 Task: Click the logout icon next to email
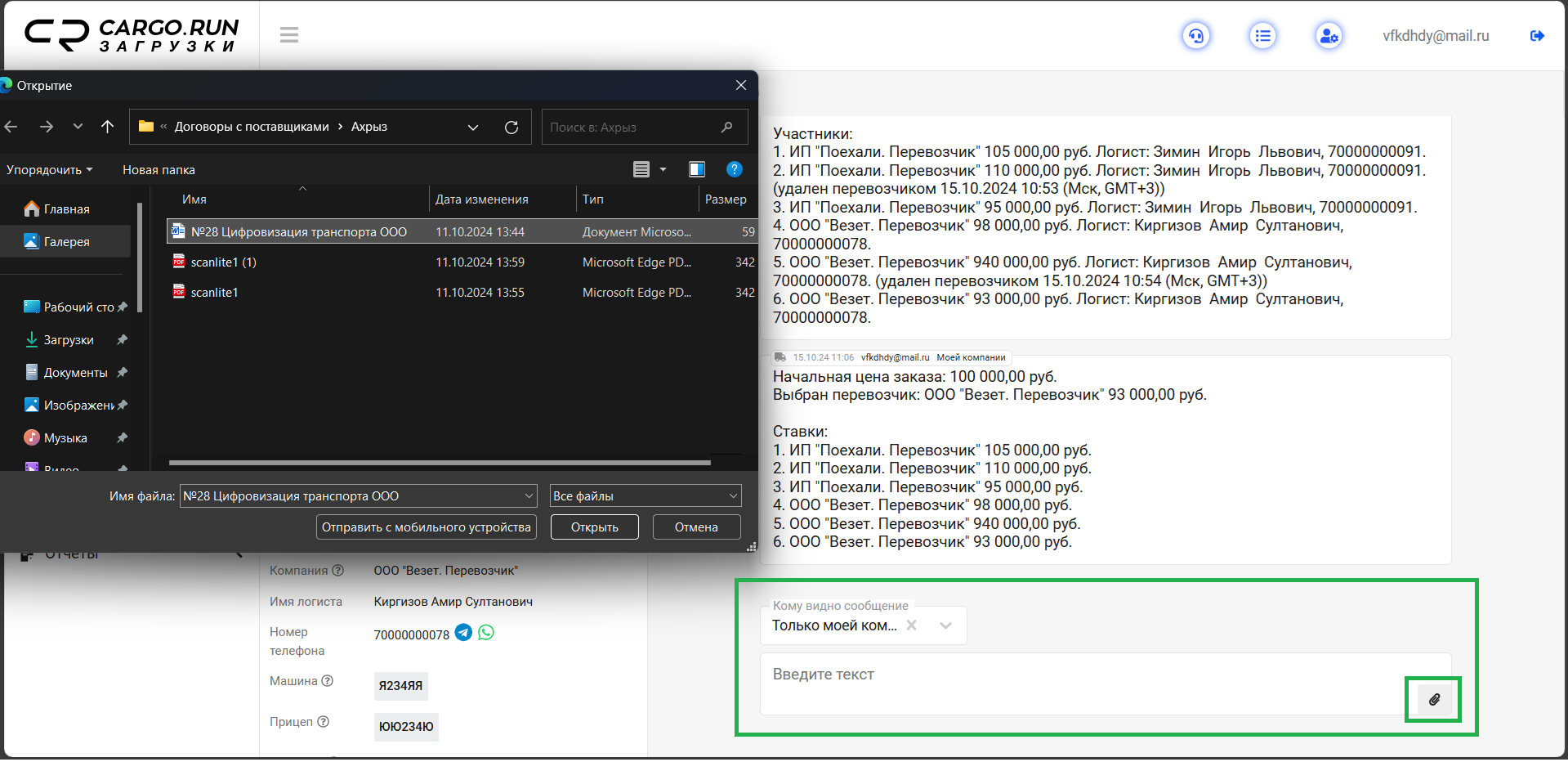point(1537,36)
